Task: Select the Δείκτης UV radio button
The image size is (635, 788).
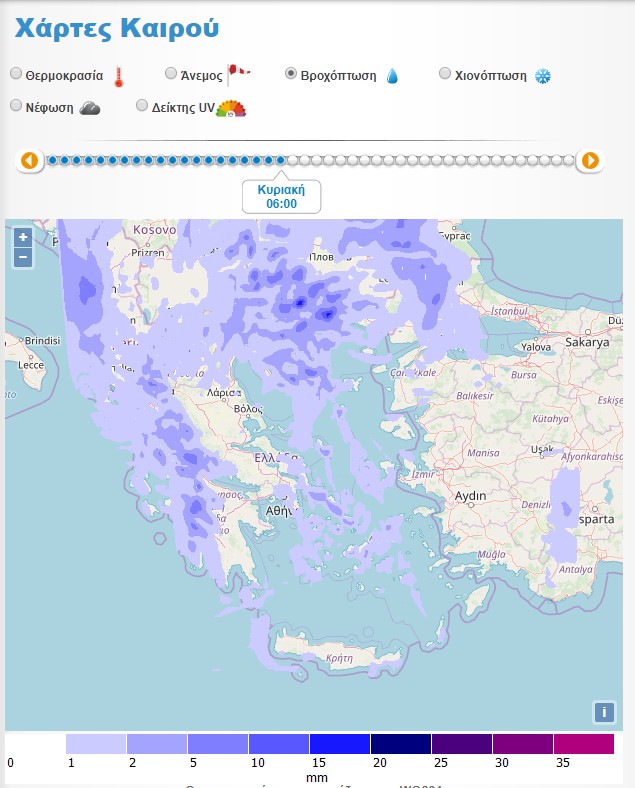Action: click(142, 105)
